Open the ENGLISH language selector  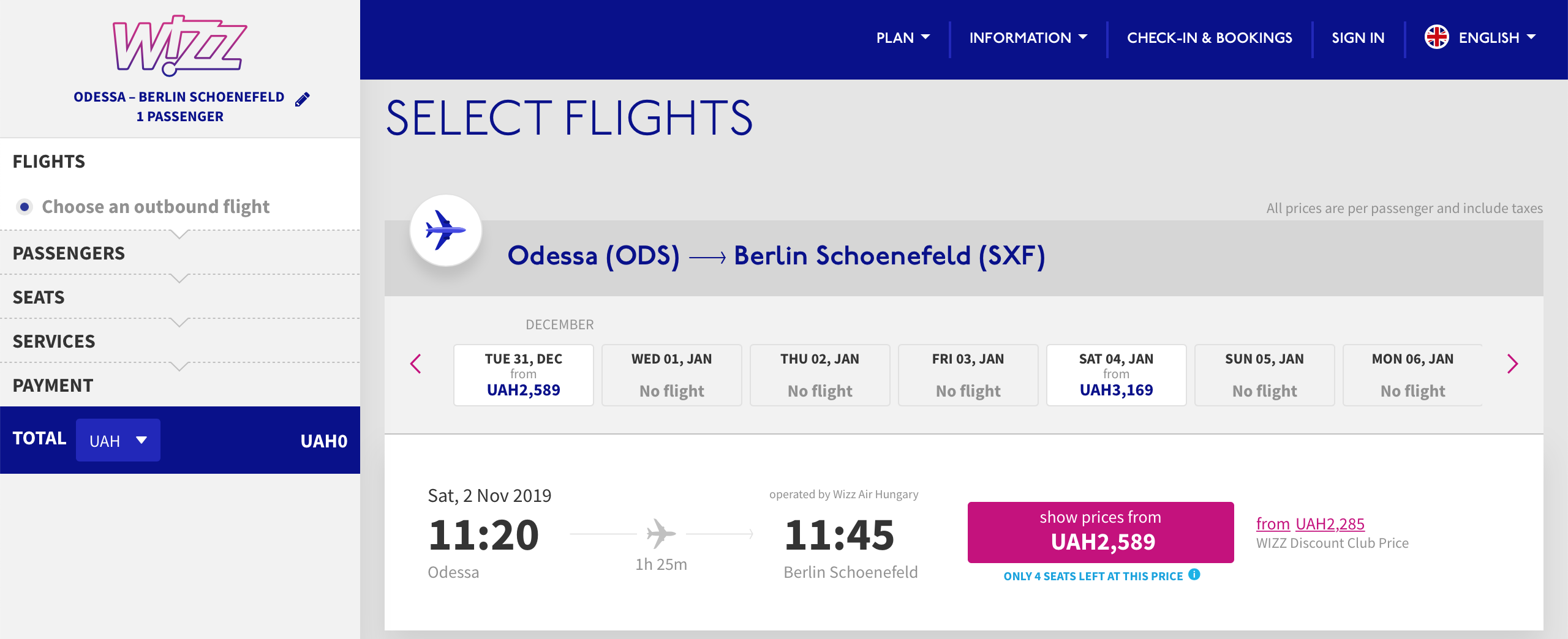(x=1497, y=38)
